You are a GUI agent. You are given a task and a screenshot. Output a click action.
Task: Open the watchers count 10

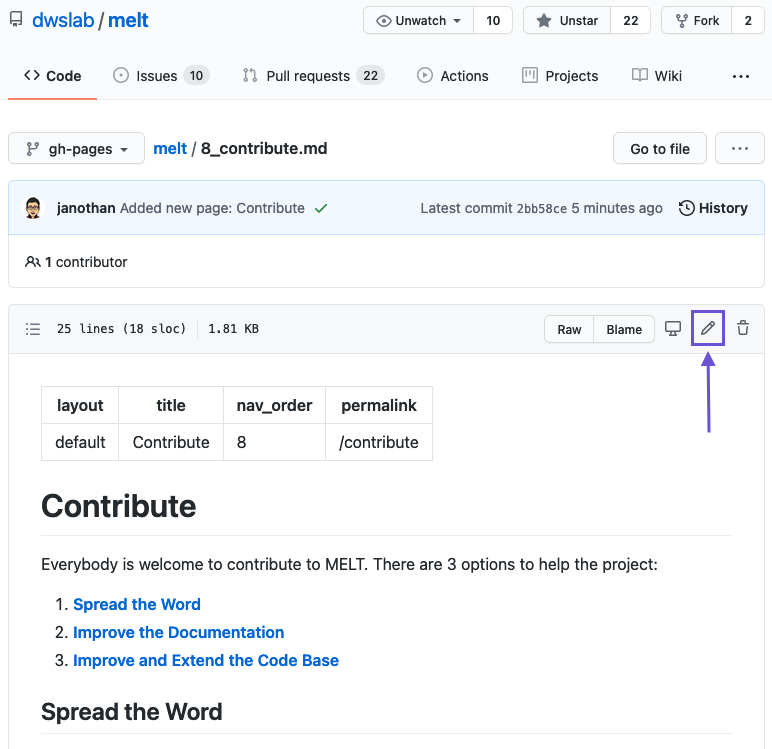tap(493, 20)
